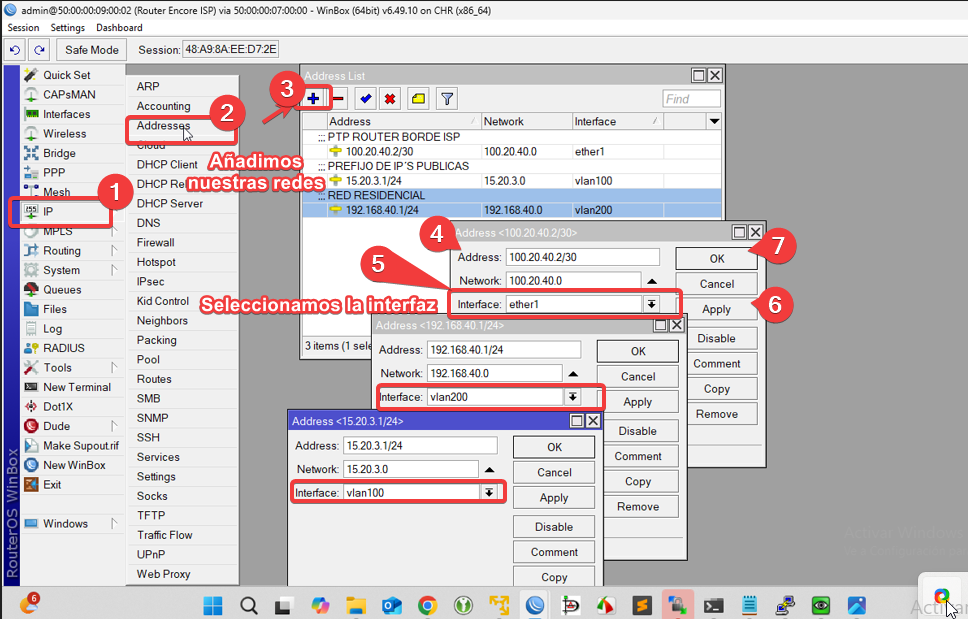Click the Find search field
This screenshot has width=968, height=619.
pos(691,99)
